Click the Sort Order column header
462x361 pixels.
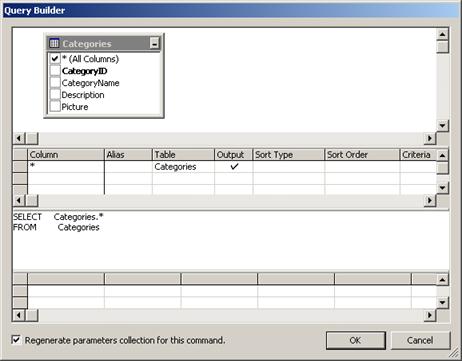(x=362, y=155)
